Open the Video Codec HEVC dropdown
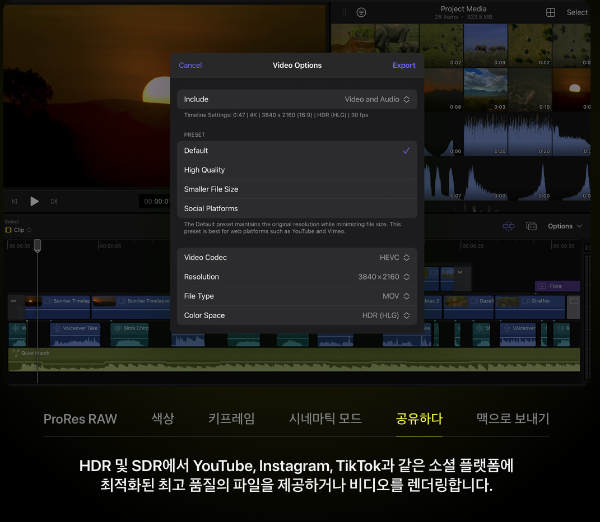The image size is (600, 522). [x=297, y=258]
